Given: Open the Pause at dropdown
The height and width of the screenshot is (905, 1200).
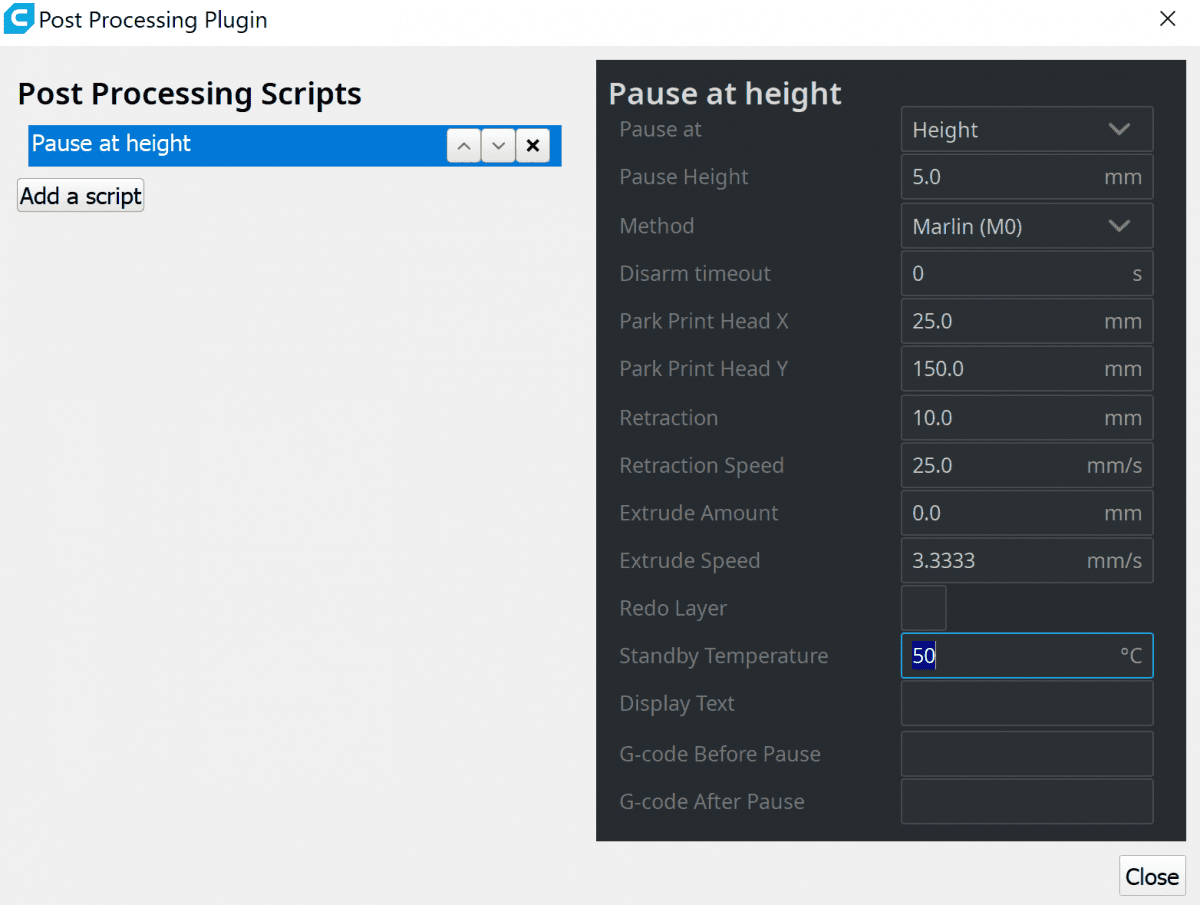Looking at the screenshot, I should [1026, 130].
